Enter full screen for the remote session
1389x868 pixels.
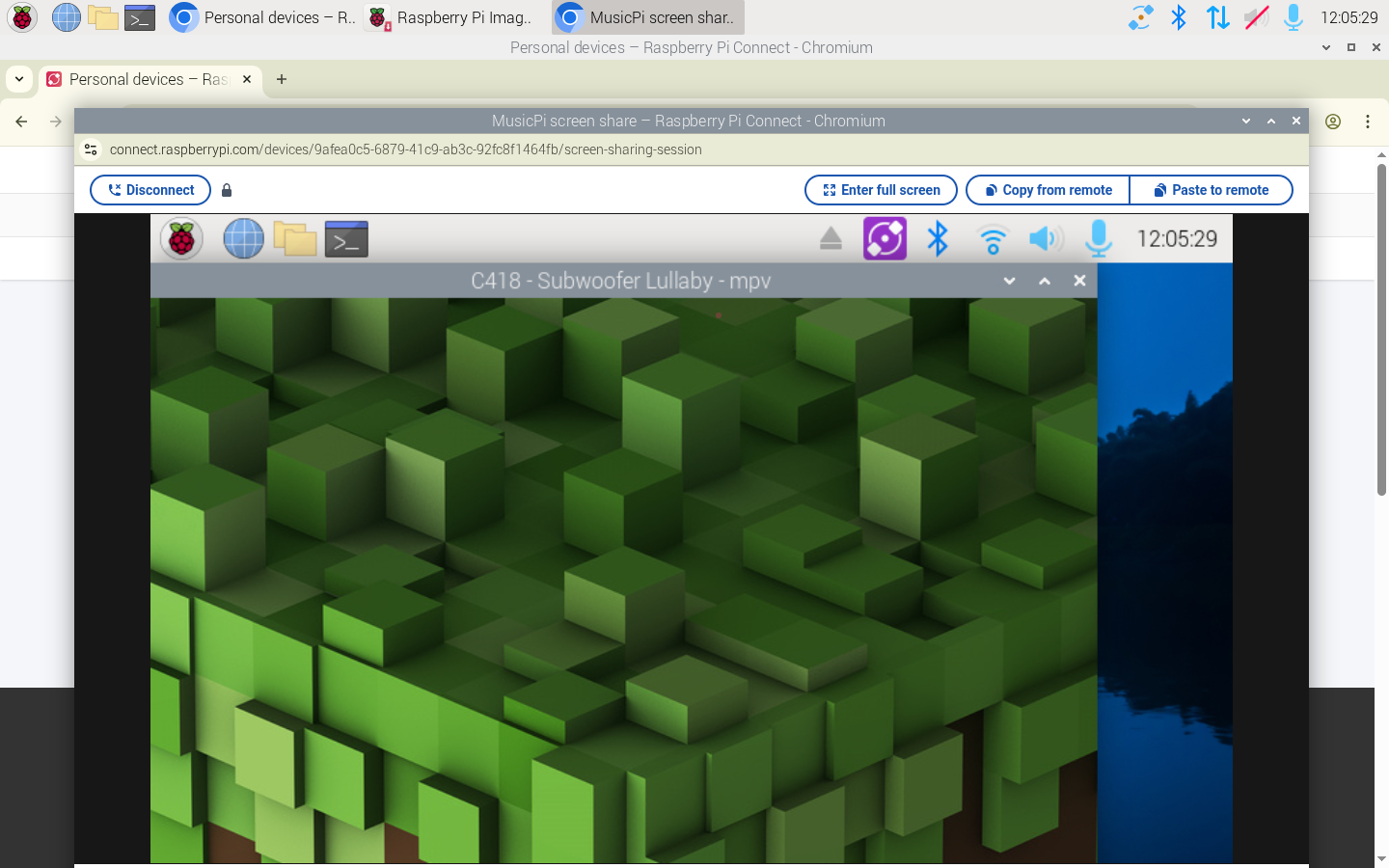tap(880, 190)
